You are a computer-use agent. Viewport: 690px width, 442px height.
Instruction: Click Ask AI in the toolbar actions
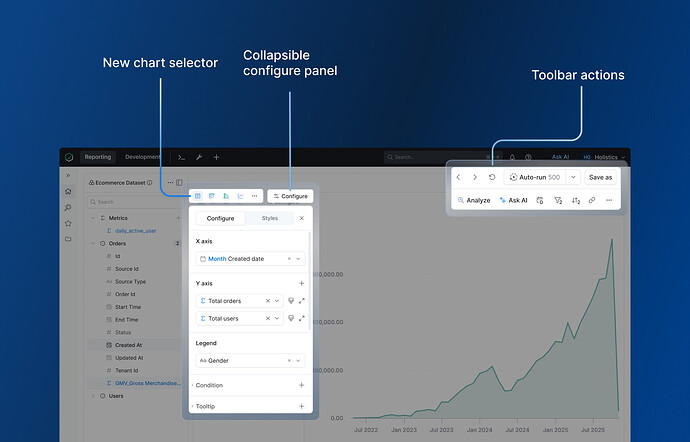[512, 200]
